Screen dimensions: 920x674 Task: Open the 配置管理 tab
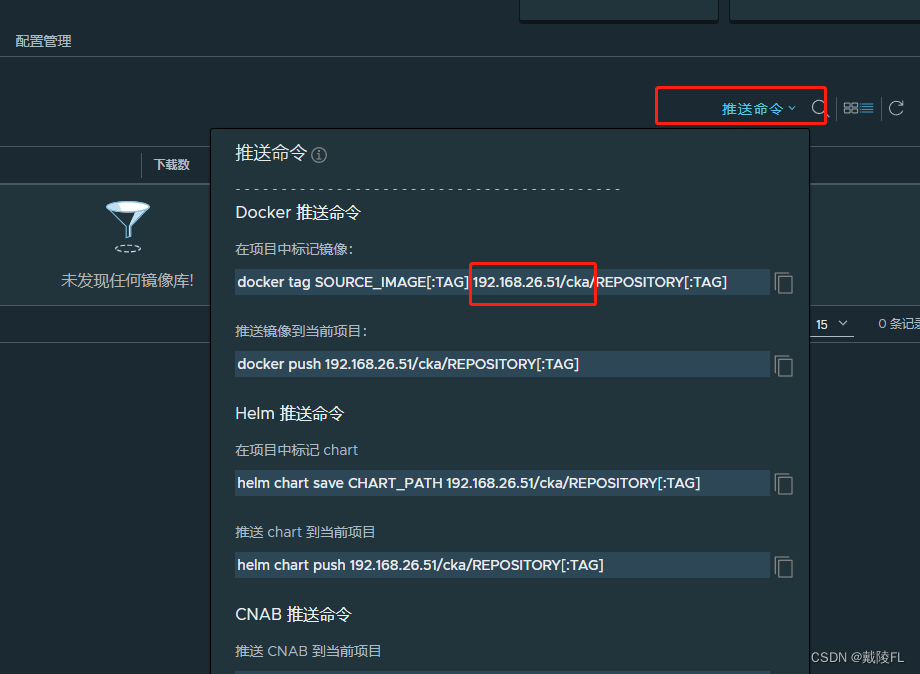click(x=43, y=41)
